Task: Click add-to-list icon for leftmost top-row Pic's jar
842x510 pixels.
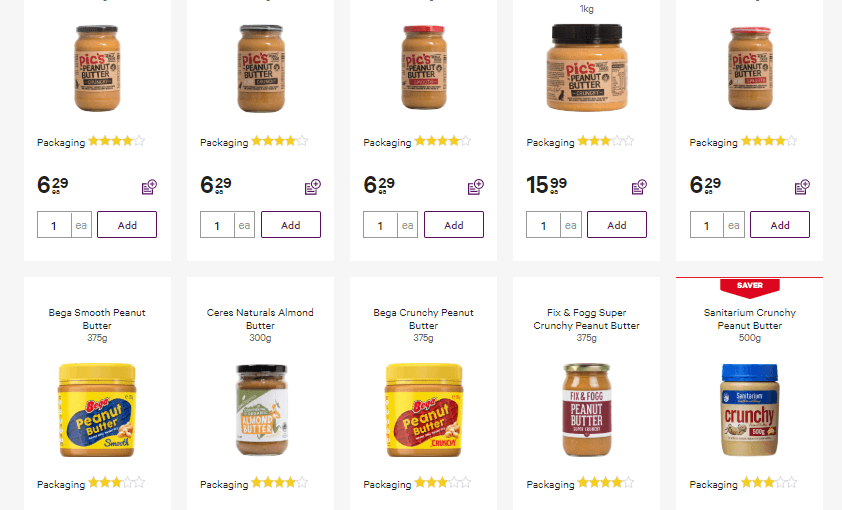Action: pos(149,187)
